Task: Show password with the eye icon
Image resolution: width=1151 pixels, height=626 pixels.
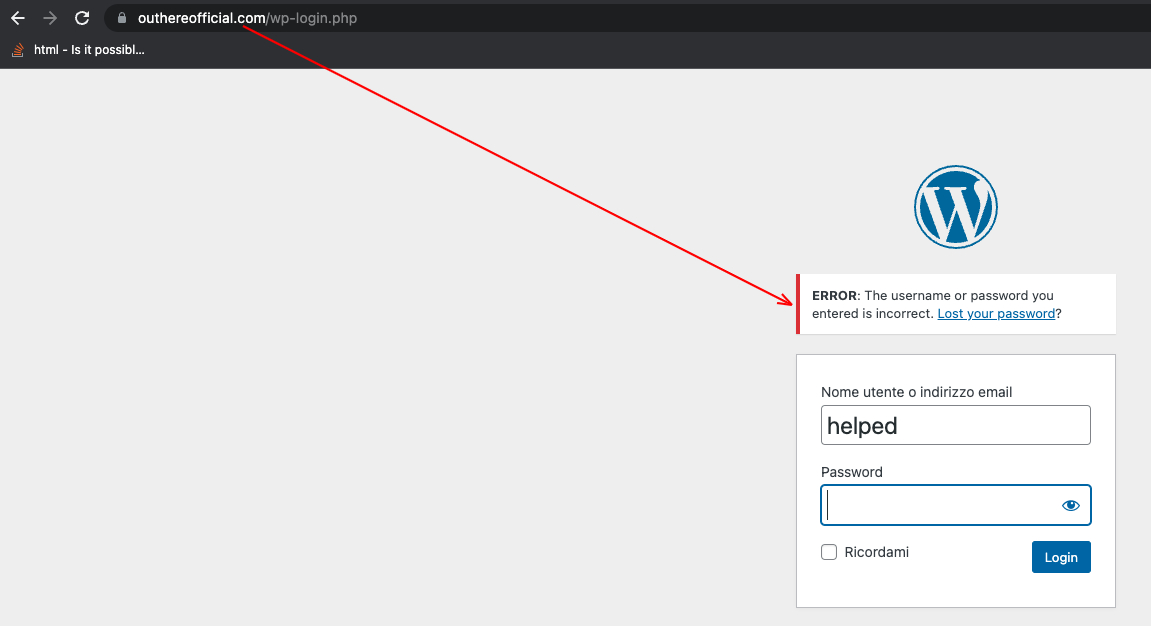Action: pos(1071,505)
